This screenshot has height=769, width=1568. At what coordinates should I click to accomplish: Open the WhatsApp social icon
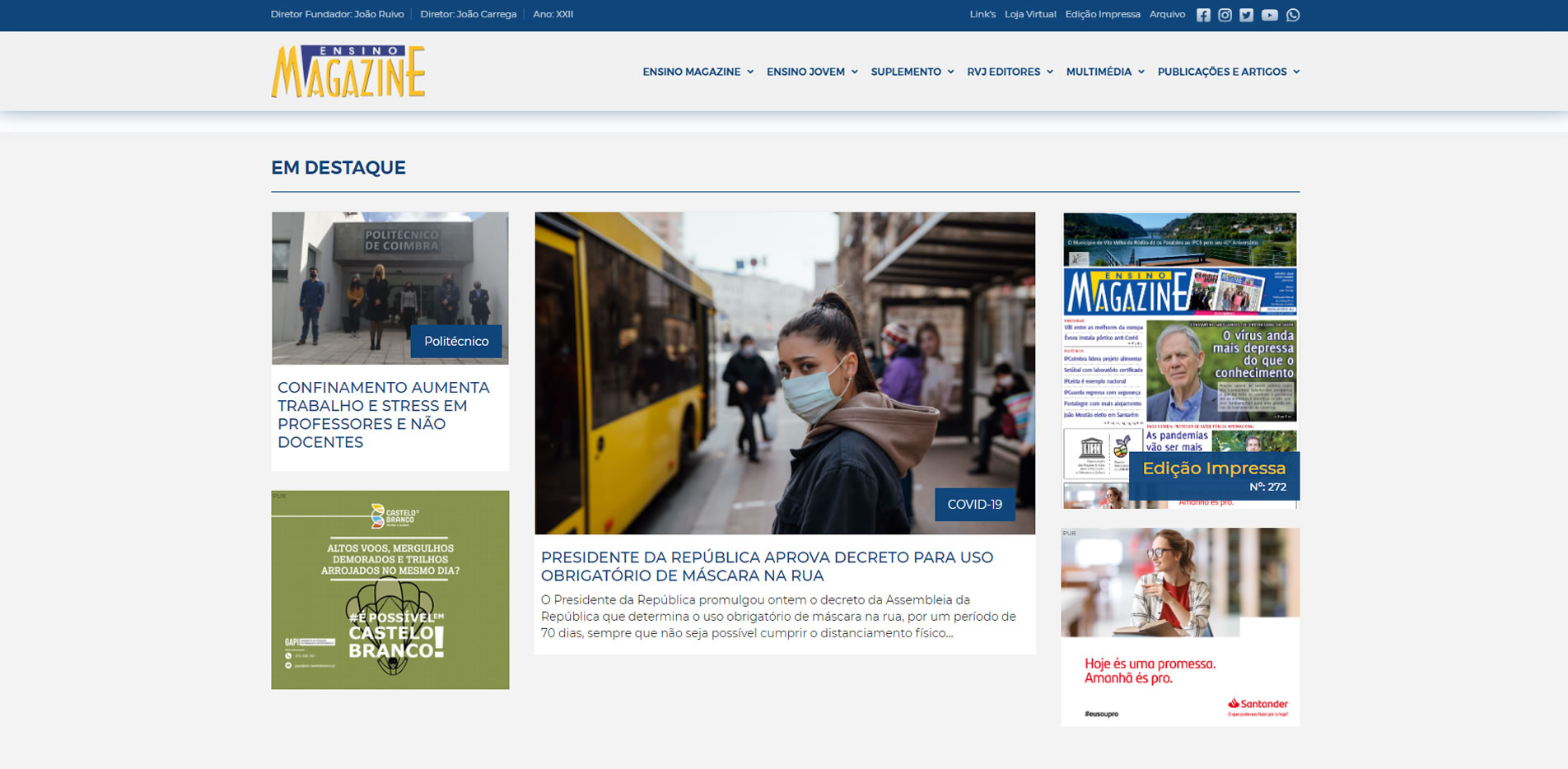pyautogui.click(x=1293, y=15)
